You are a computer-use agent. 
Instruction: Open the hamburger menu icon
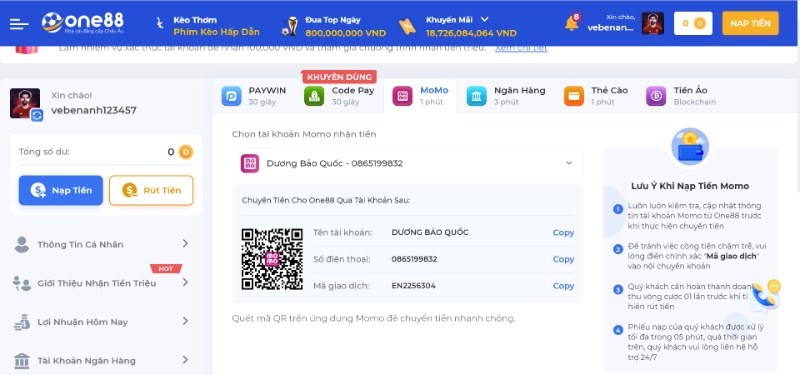tap(19, 24)
